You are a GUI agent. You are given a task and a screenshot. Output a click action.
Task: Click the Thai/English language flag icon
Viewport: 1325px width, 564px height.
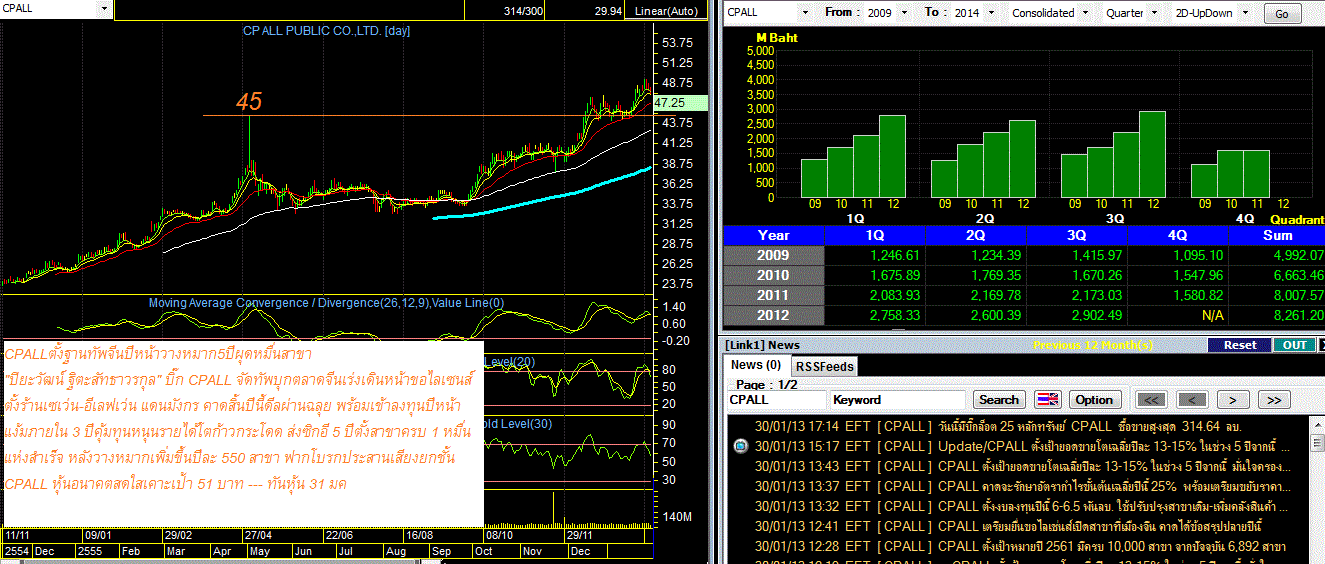tap(1047, 399)
